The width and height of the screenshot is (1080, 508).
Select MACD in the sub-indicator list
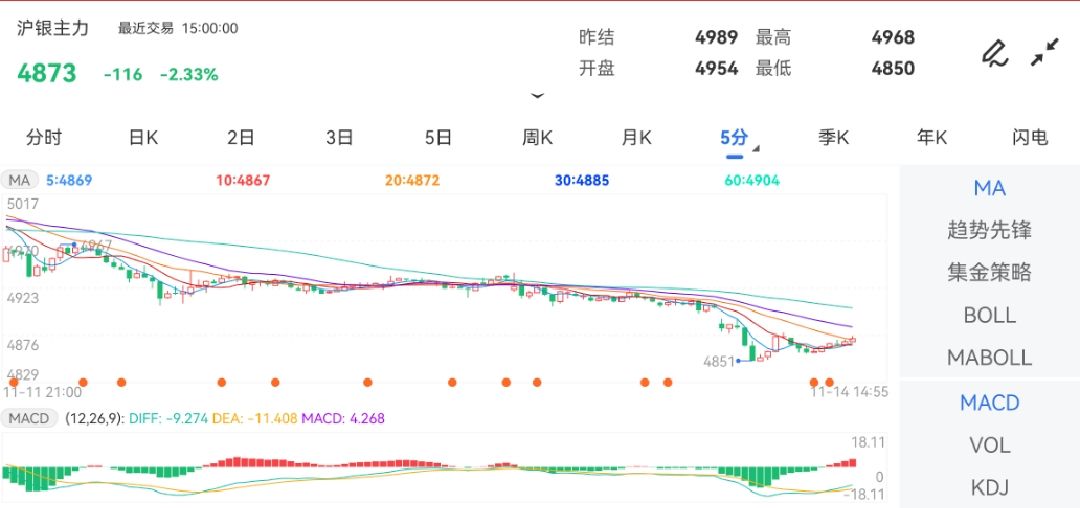click(990, 403)
